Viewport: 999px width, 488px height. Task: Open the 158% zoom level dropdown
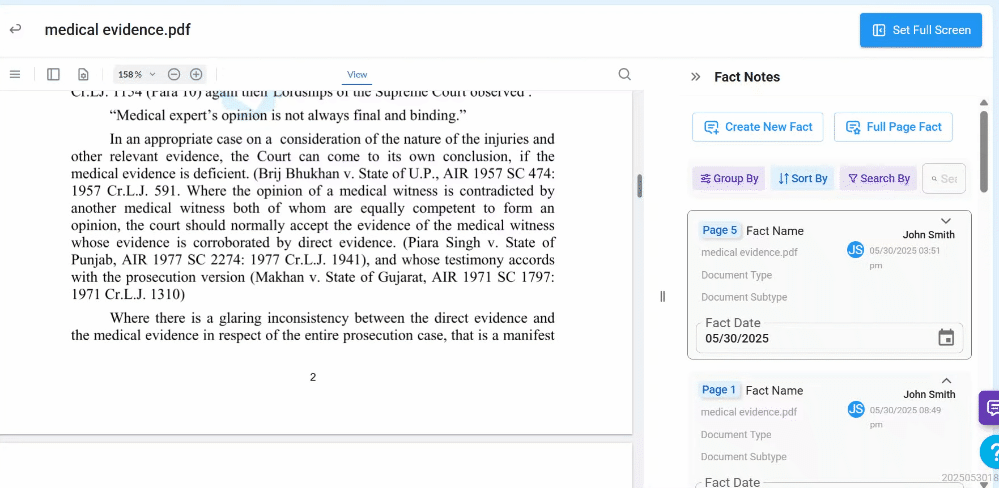click(136, 75)
